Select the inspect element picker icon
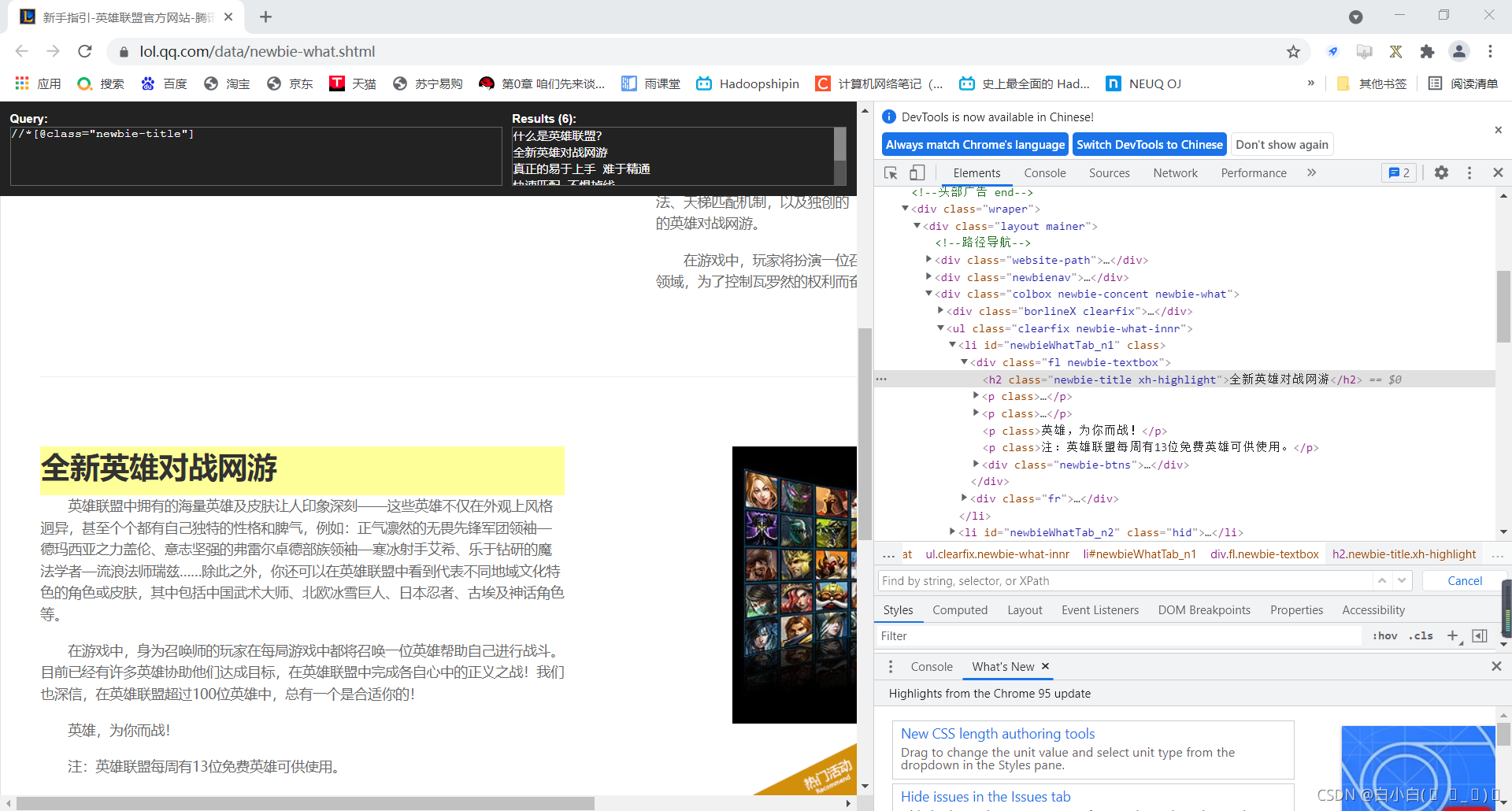The image size is (1512, 811). pos(891,172)
